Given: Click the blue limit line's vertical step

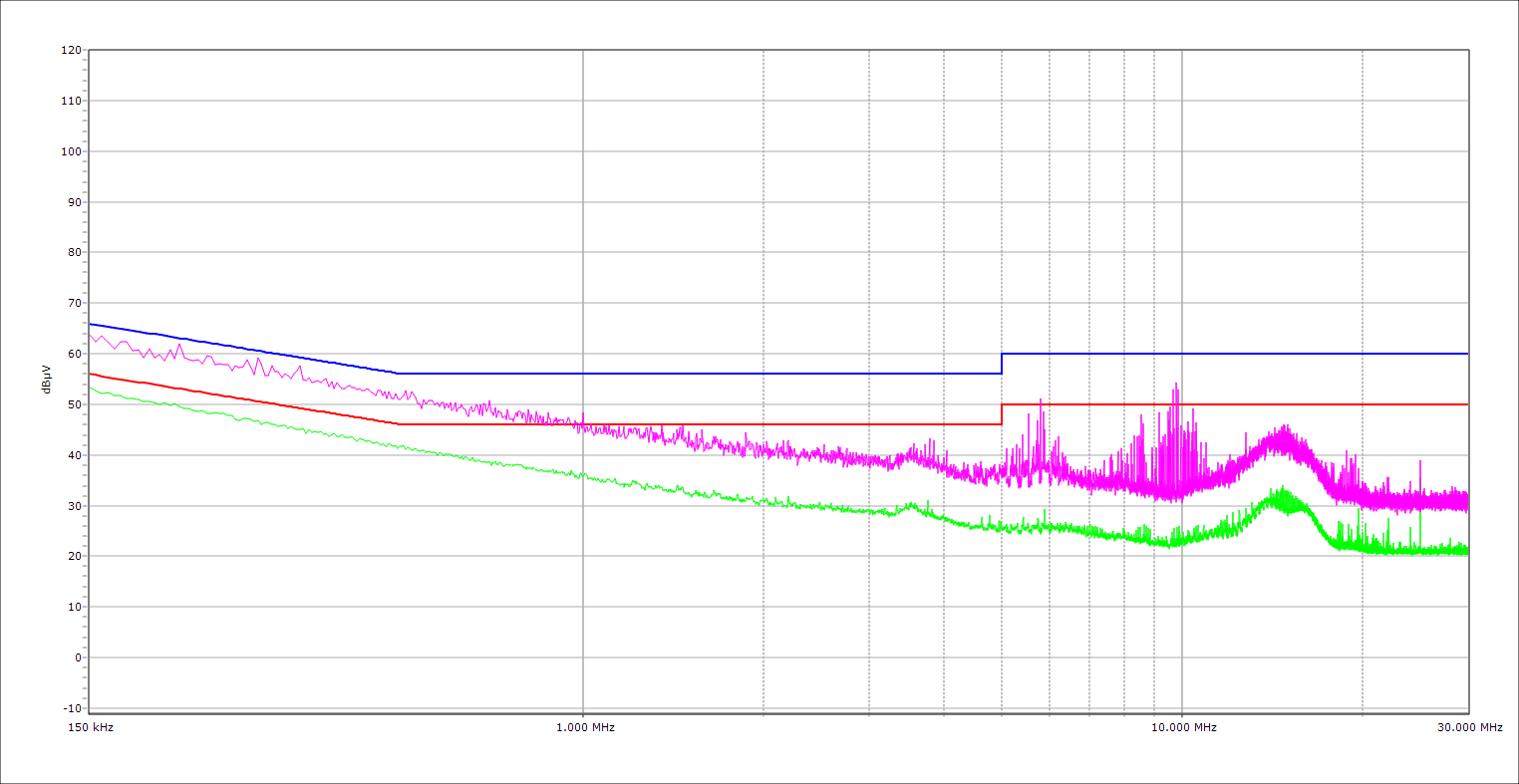Looking at the screenshot, I should 1002,364.
